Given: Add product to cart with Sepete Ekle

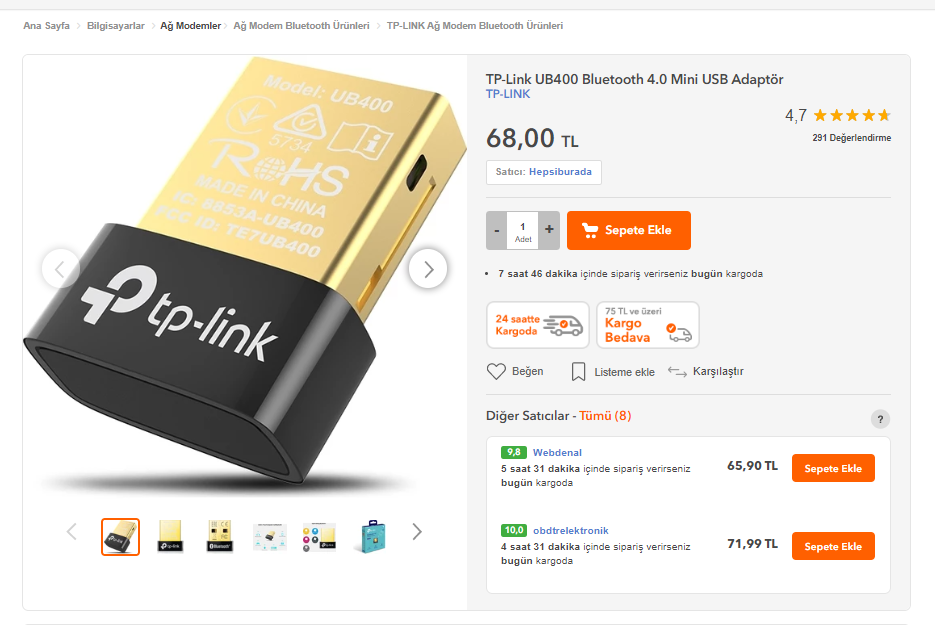Looking at the screenshot, I should 629,230.
